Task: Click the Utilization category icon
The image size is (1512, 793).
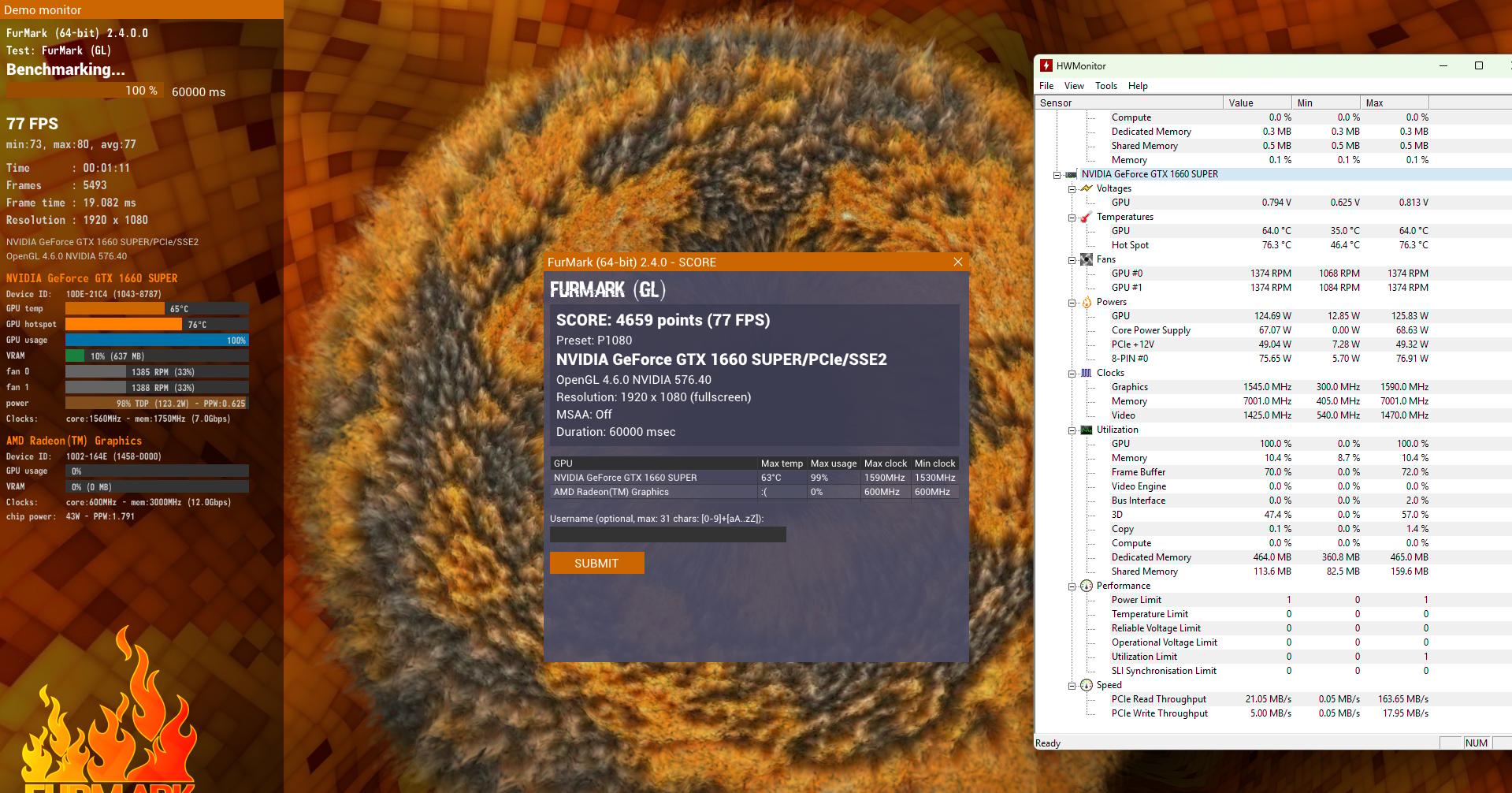Action: coord(1087,430)
